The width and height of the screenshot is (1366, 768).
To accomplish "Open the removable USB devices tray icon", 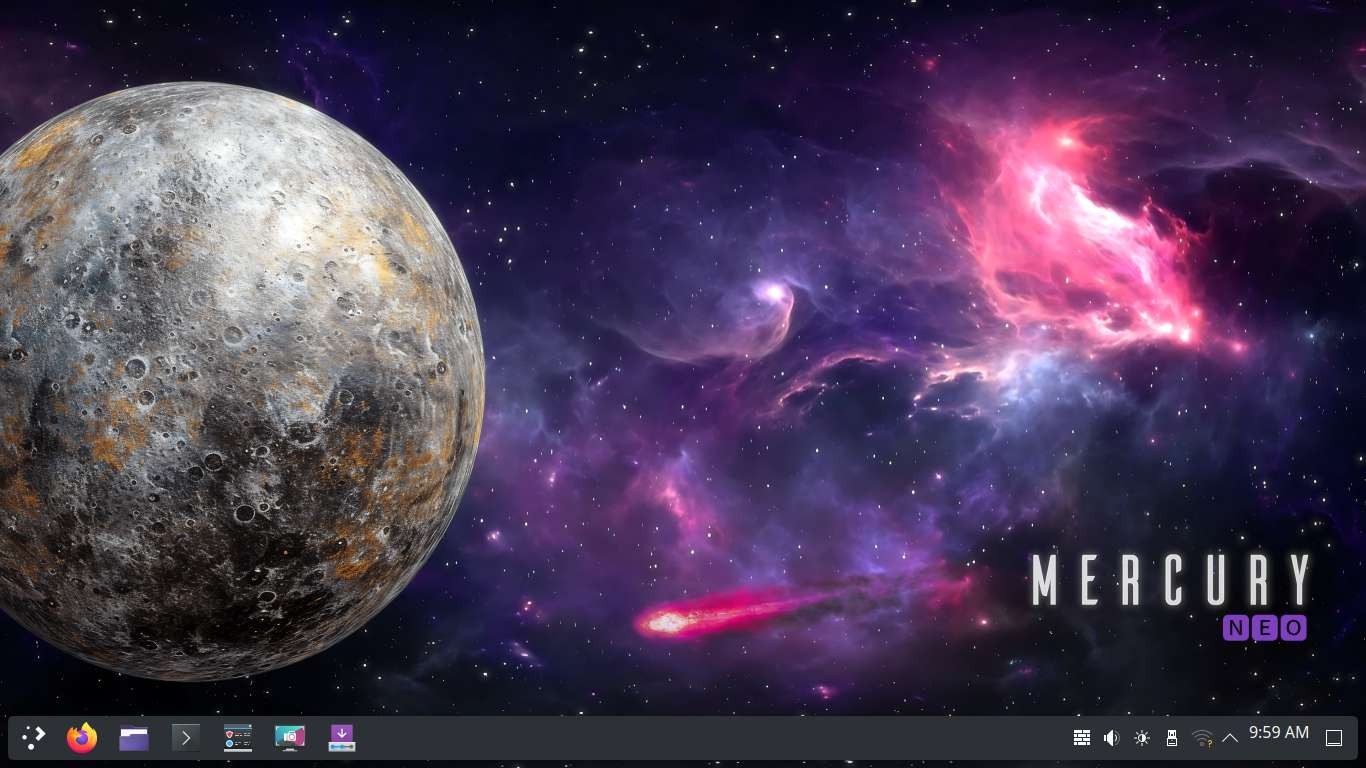I will [1172, 738].
